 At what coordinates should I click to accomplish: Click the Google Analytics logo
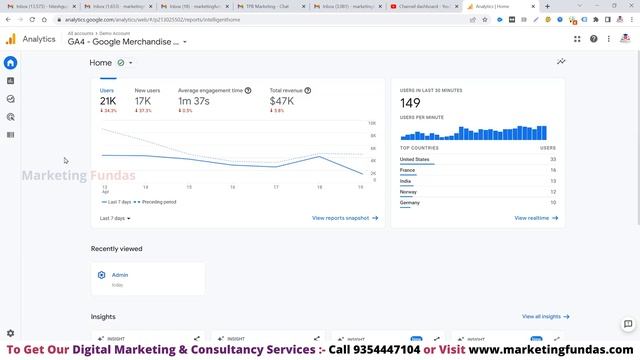tap(11, 39)
